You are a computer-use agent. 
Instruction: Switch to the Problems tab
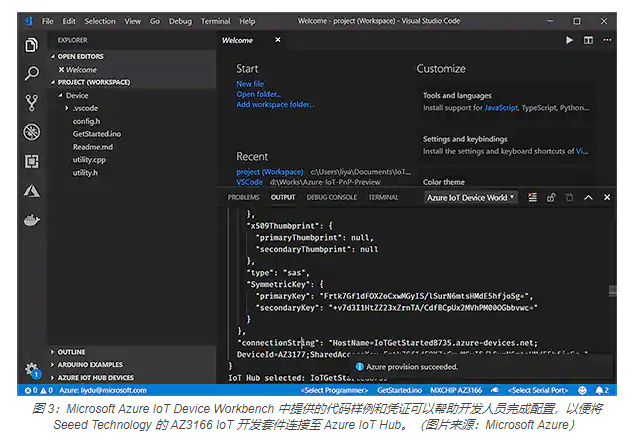pos(243,197)
